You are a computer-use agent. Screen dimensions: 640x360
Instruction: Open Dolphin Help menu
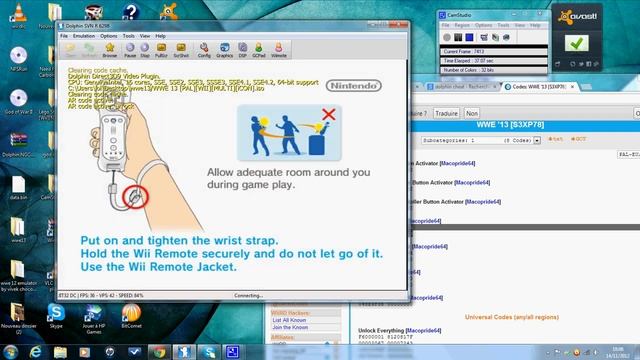coord(160,36)
